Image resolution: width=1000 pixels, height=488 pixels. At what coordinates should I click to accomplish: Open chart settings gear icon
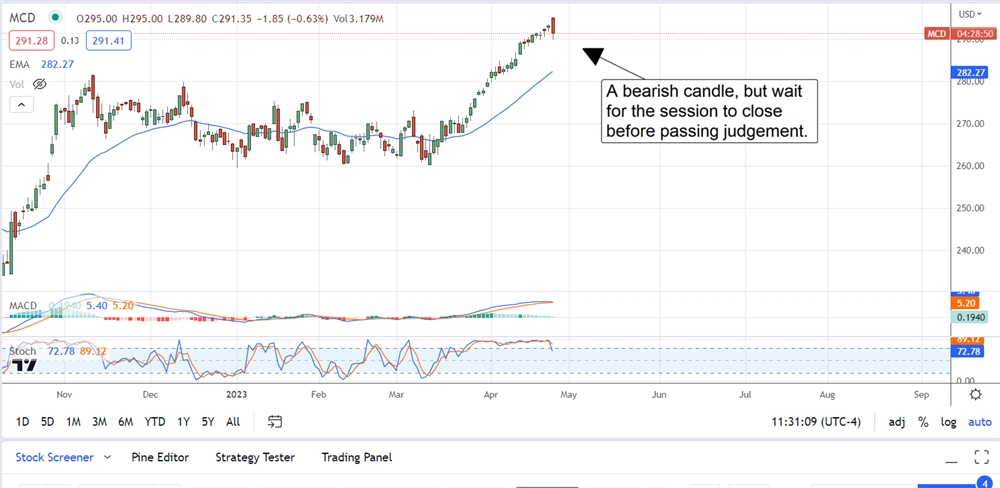[975, 394]
